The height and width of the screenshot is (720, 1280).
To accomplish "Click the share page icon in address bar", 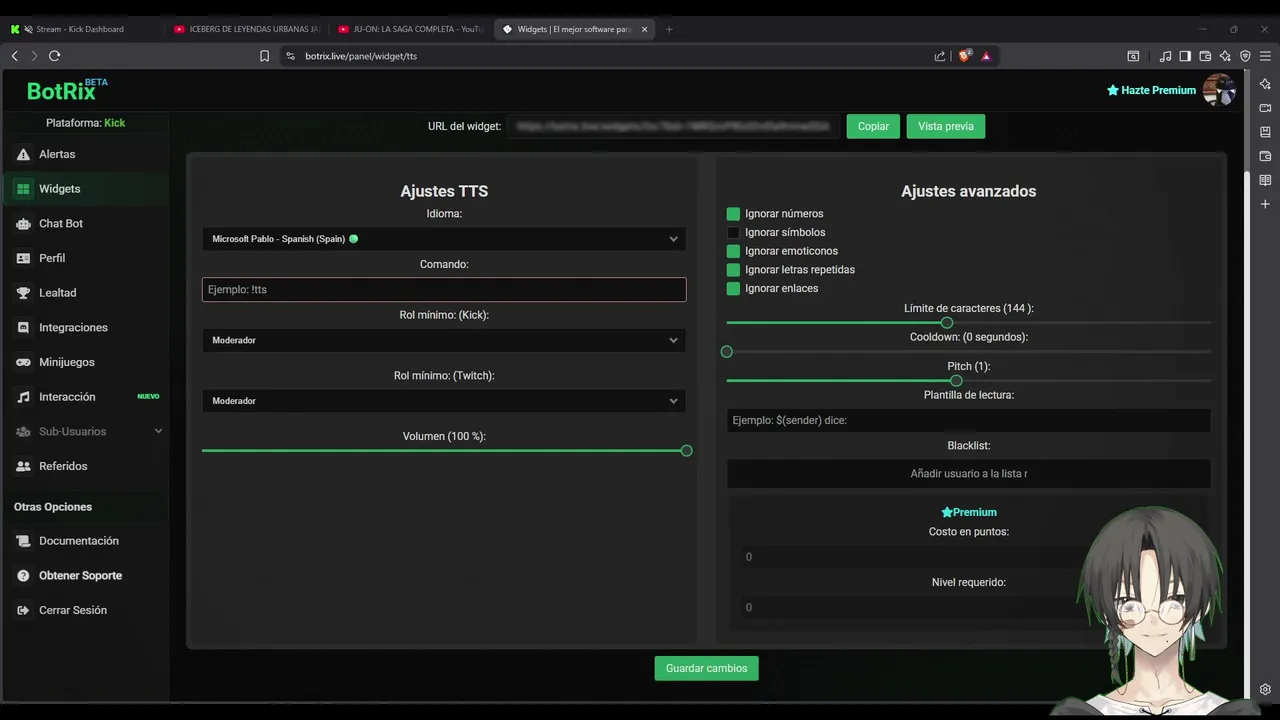I will (940, 56).
